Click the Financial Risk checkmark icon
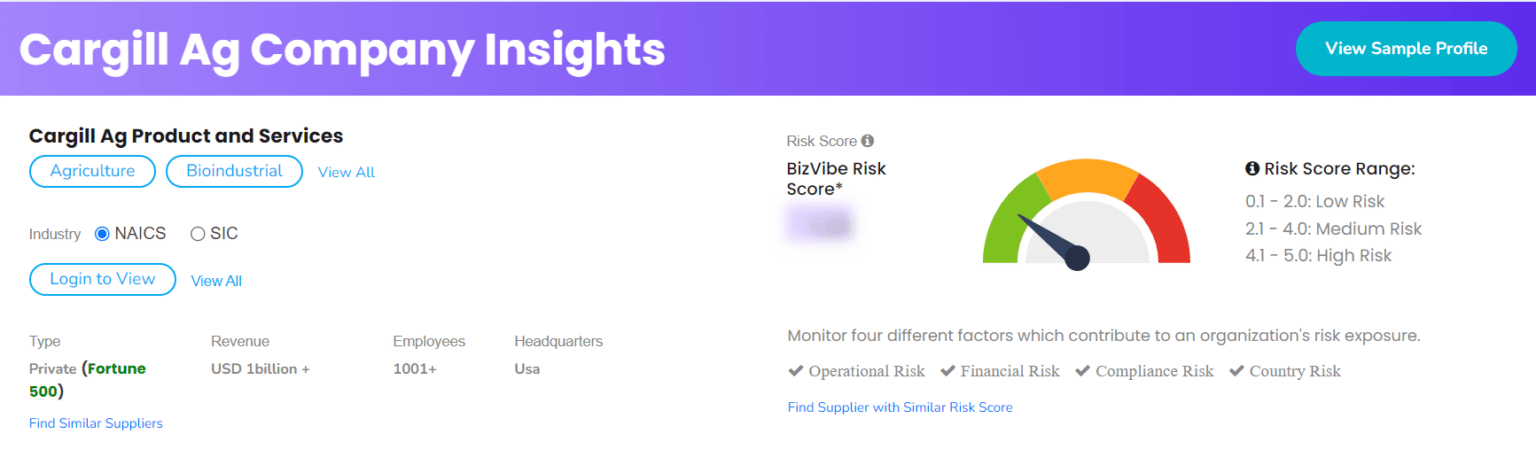Image resolution: width=1536 pixels, height=457 pixels. click(x=948, y=371)
